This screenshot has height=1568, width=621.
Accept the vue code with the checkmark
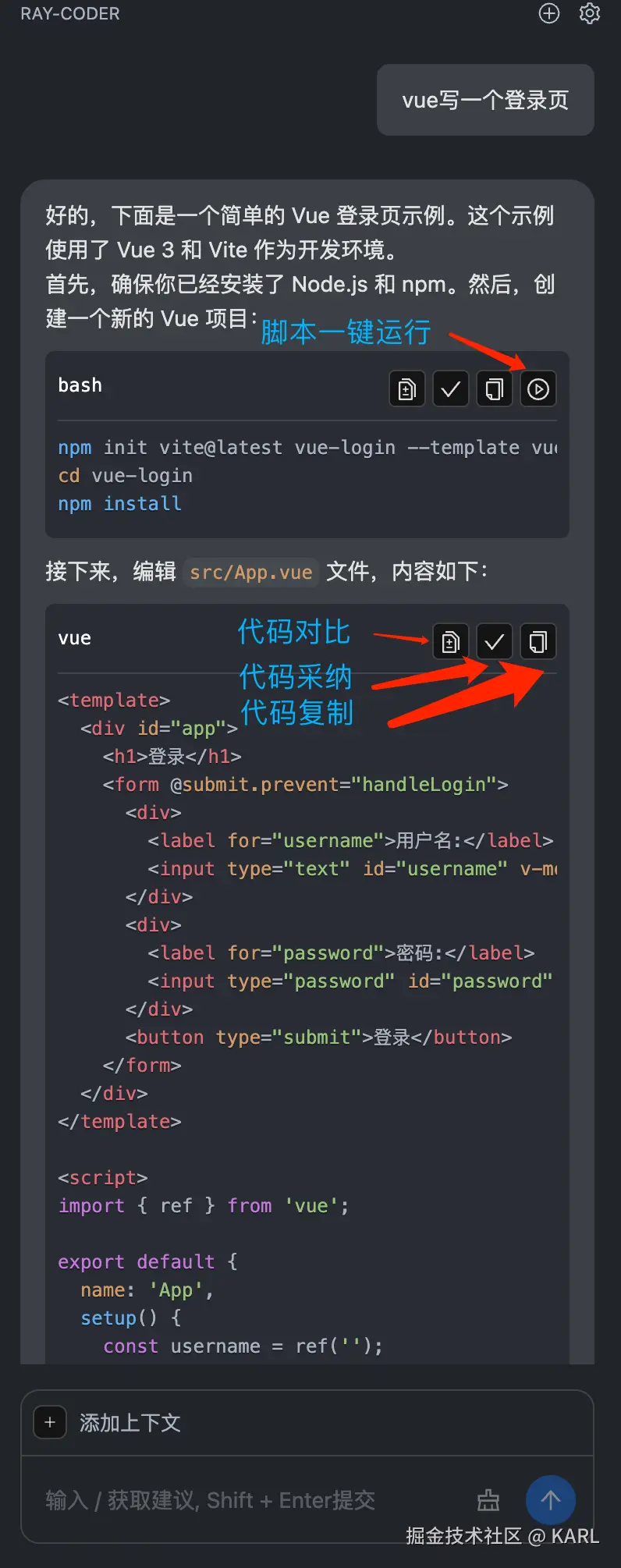[494, 641]
